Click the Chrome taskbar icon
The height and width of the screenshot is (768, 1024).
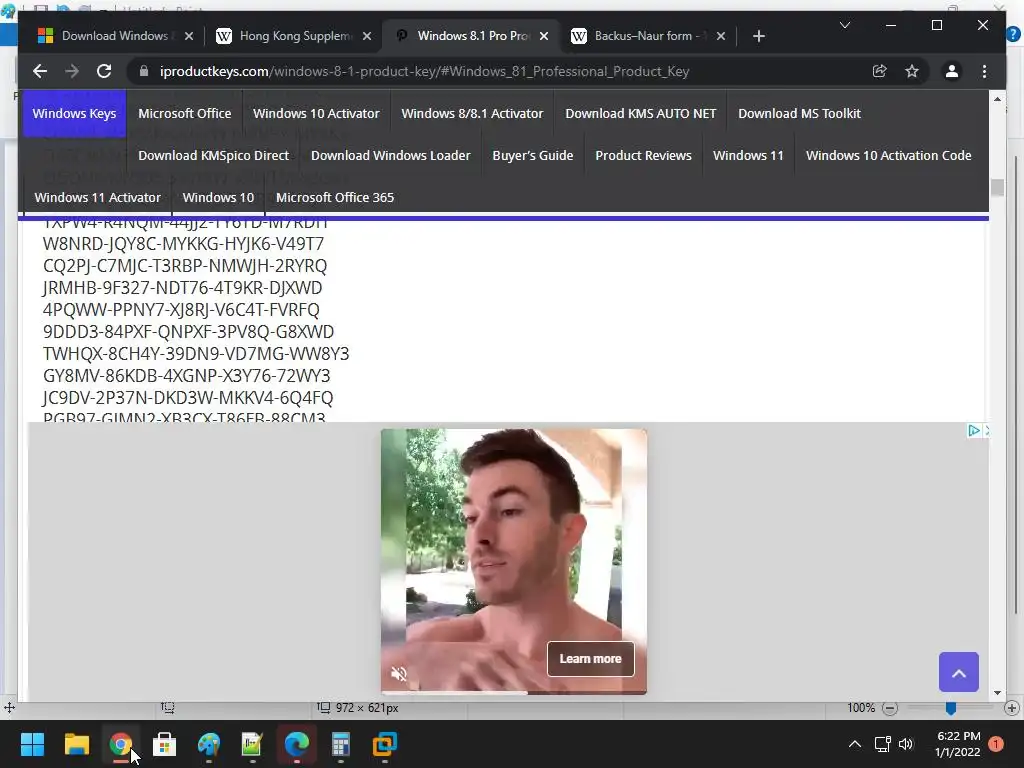pos(121,744)
